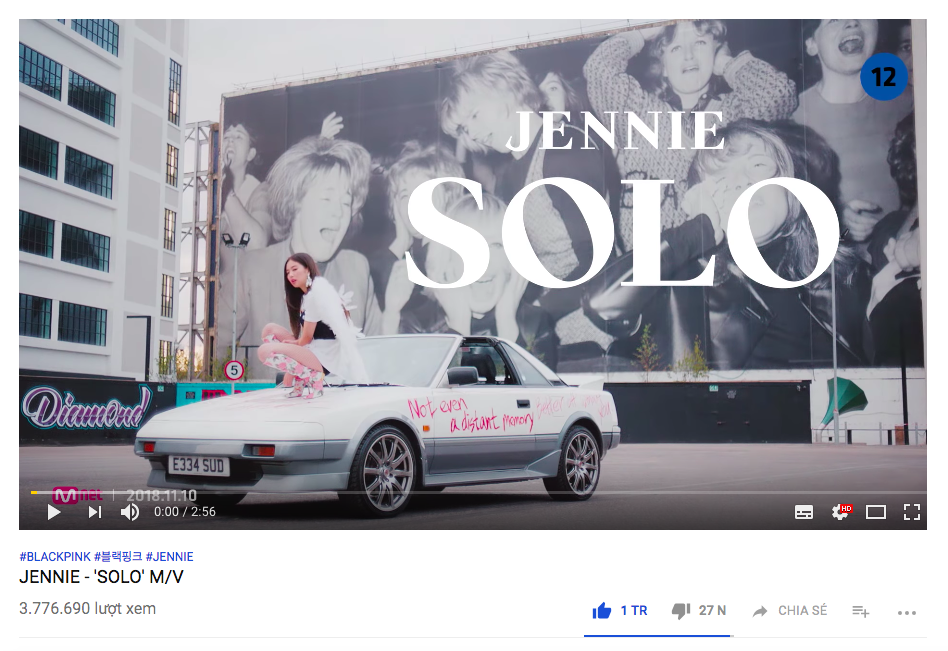Open the #BLACKPINK hashtag link

click(55, 557)
